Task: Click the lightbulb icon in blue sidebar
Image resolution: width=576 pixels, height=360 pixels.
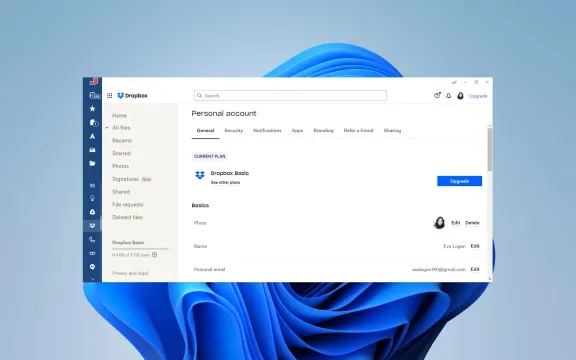Action: tap(92, 198)
